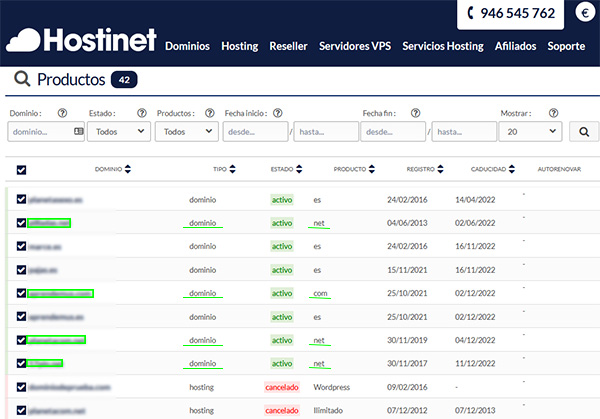Uncheck the row registered 24/02/2016 expiring 16/11/2022
600x419 pixels.
coord(21,246)
